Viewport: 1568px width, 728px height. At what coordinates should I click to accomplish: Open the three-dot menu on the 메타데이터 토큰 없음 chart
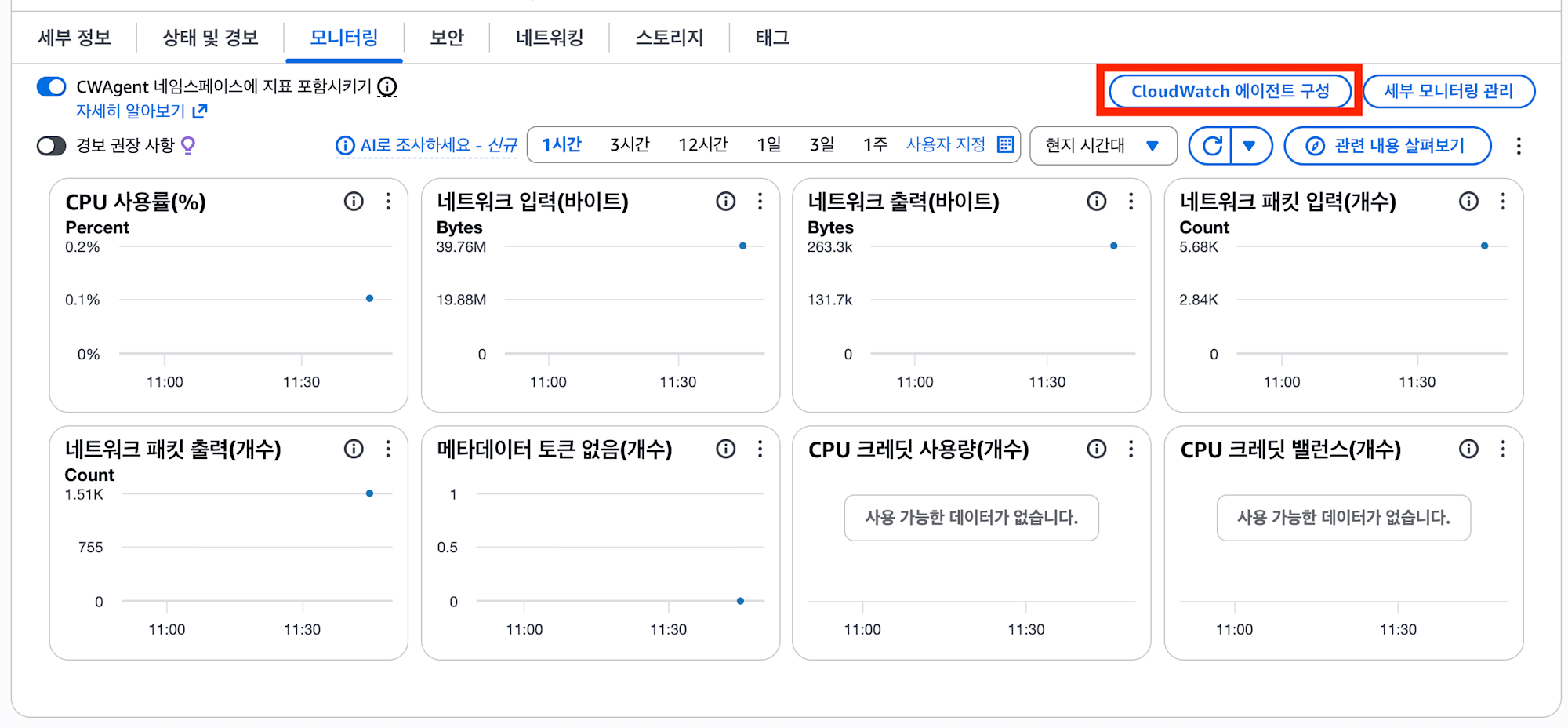pyautogui.click(x=760, y=449)
